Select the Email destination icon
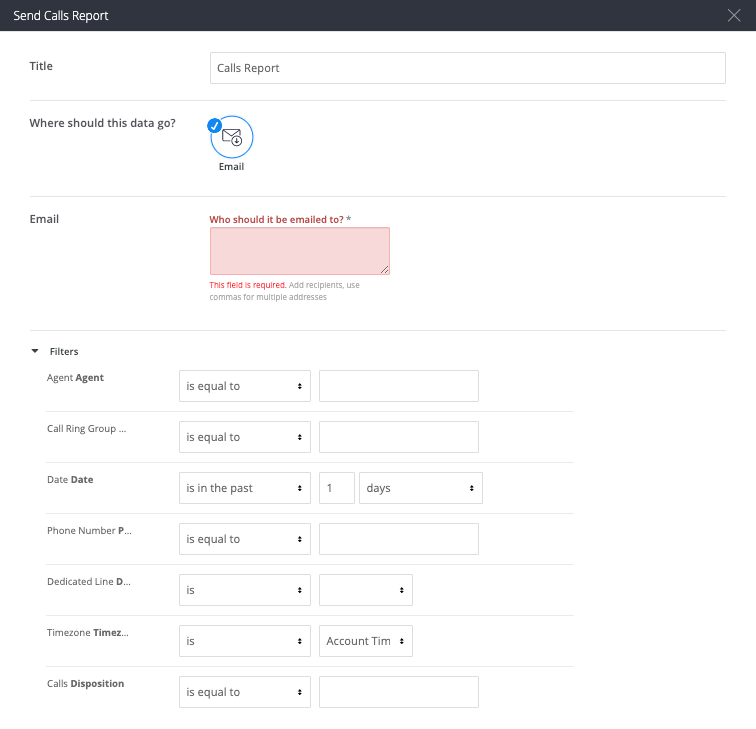Viewport: 756px width, 729px height. (232, 137)
